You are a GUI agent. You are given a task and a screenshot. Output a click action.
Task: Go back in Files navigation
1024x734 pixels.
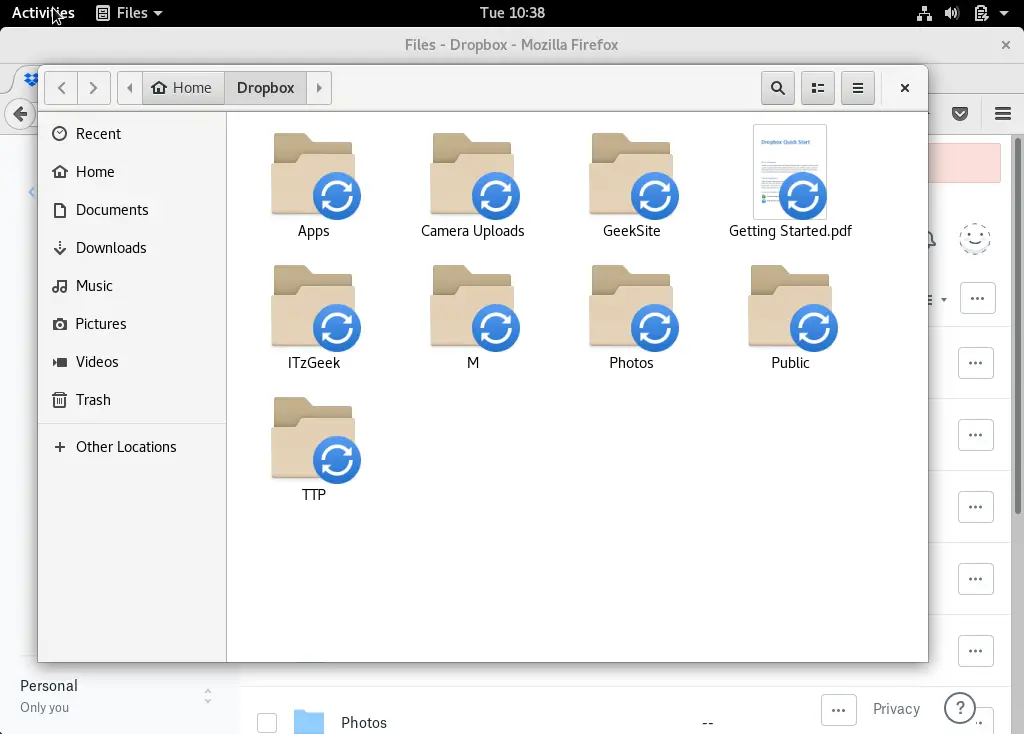[x=61, y=88]
